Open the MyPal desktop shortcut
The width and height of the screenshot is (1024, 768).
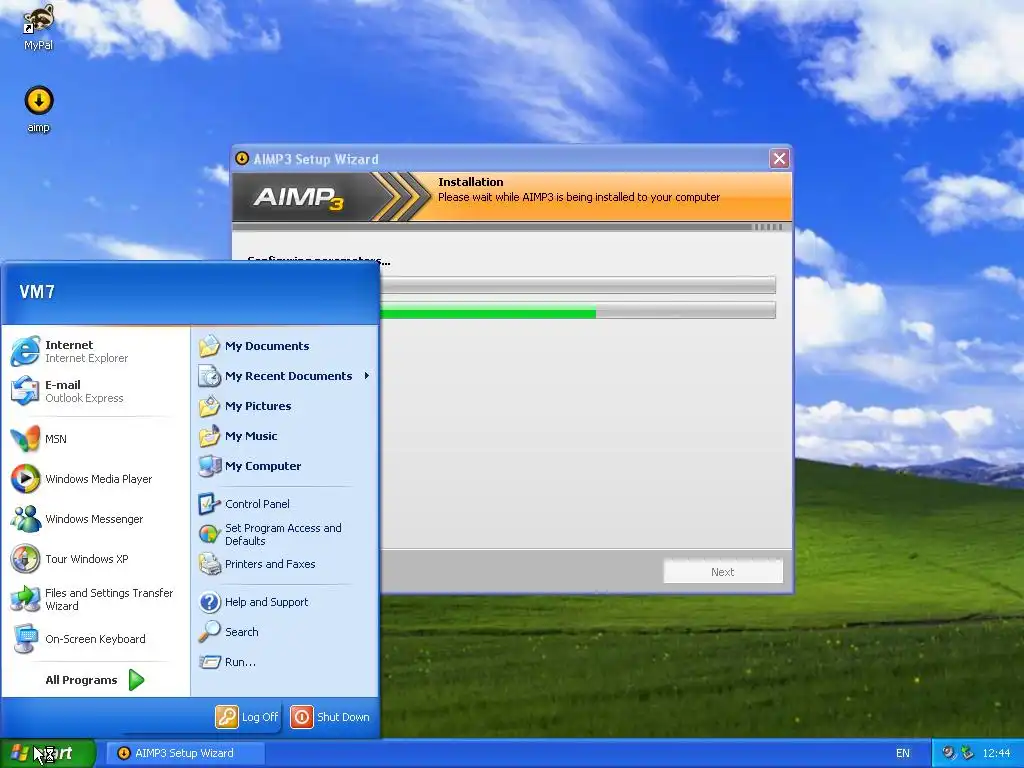coord(38,27)
